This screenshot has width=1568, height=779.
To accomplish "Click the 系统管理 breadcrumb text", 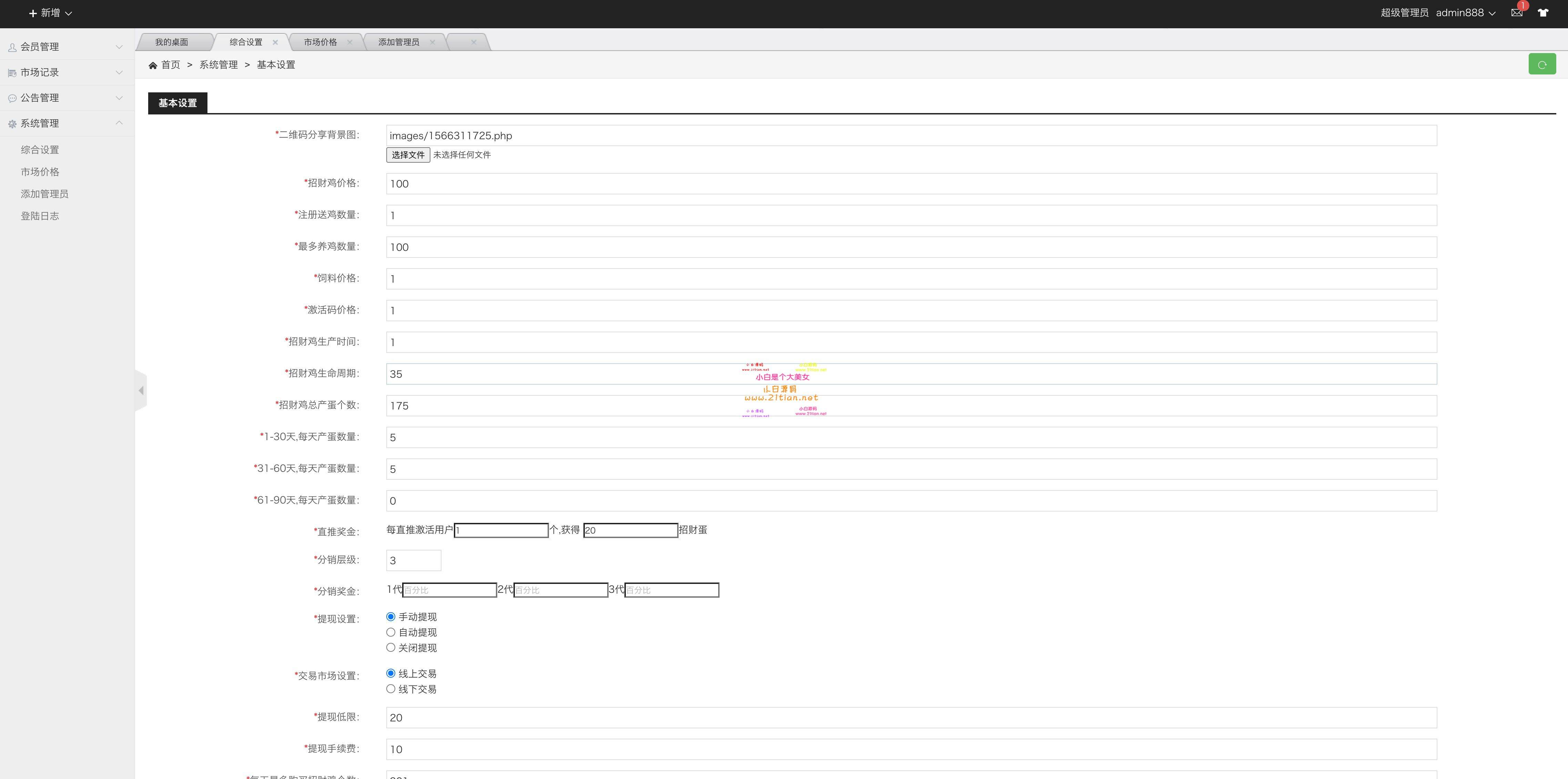I will point(218,65).
